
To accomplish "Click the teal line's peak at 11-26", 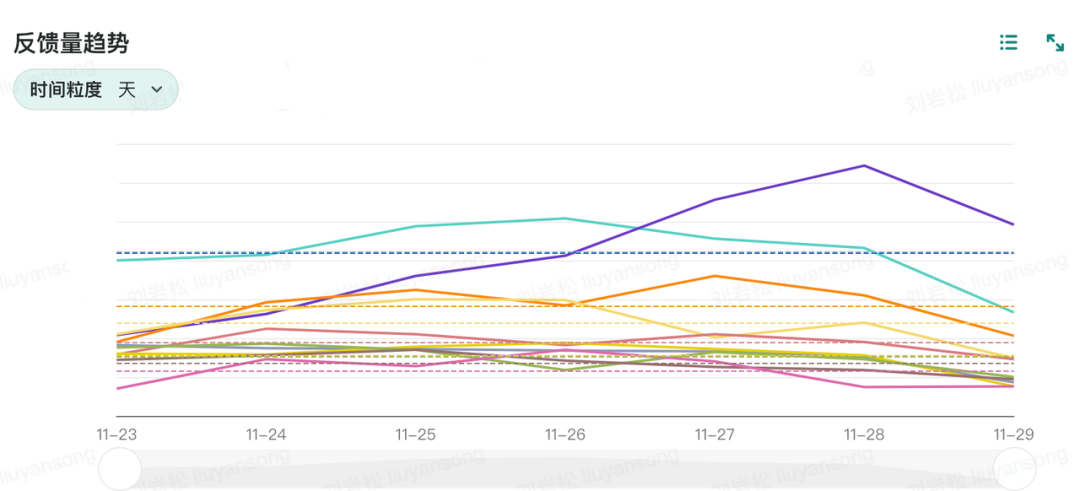I will [x=565, y=218].
